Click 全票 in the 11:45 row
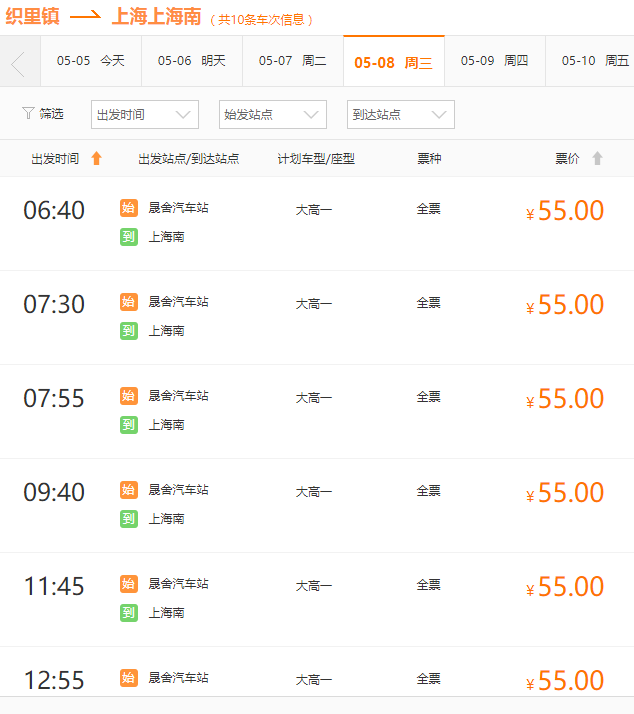The image size is (634, 714). coord(429,585)
